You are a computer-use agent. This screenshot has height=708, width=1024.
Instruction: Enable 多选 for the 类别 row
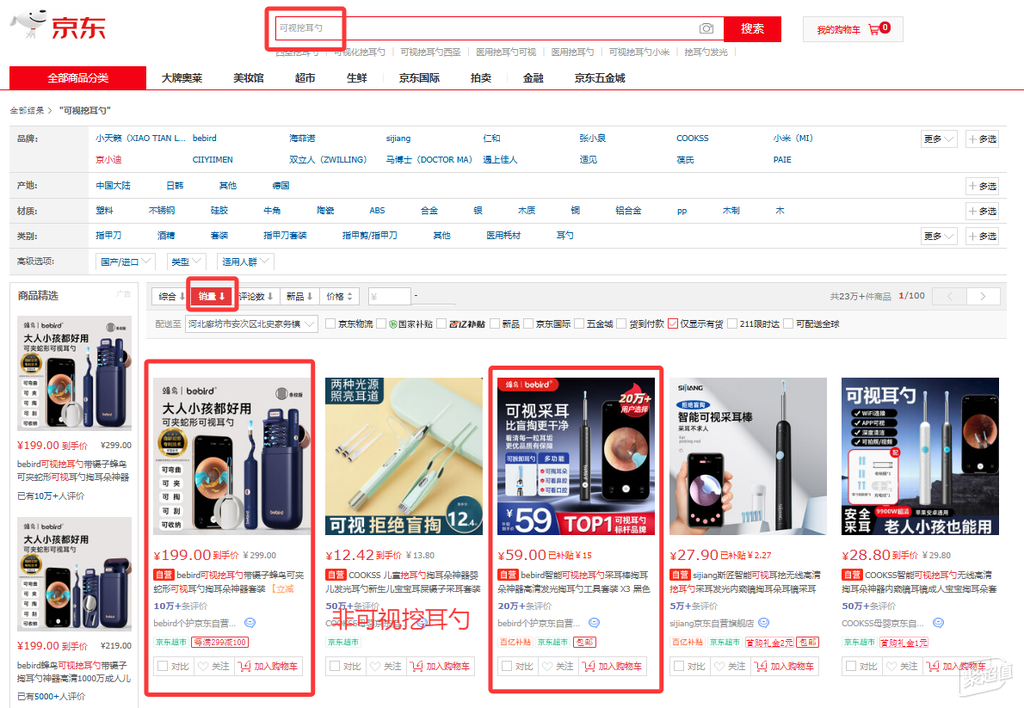(982, 236)
